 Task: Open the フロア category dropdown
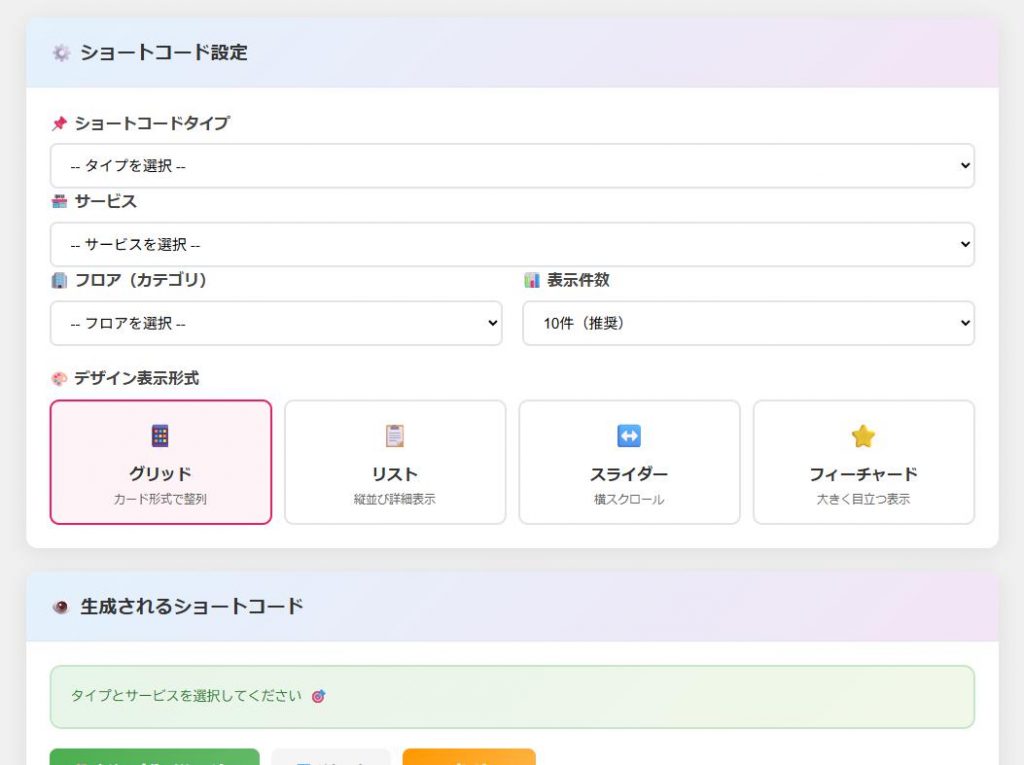tap(276, 323)
